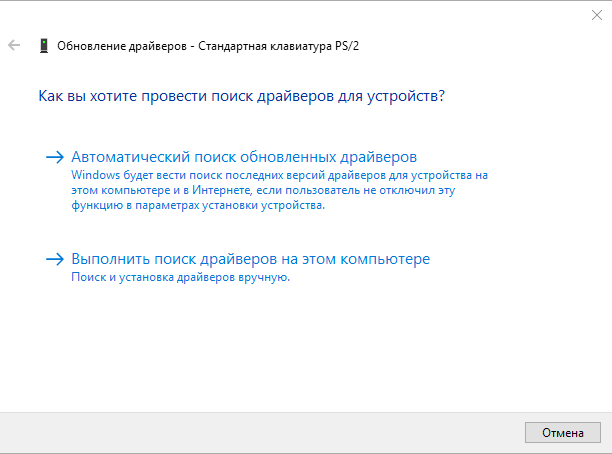
Task: Click the resize grip in the bottom-right corner
Action: coord(606,448)
